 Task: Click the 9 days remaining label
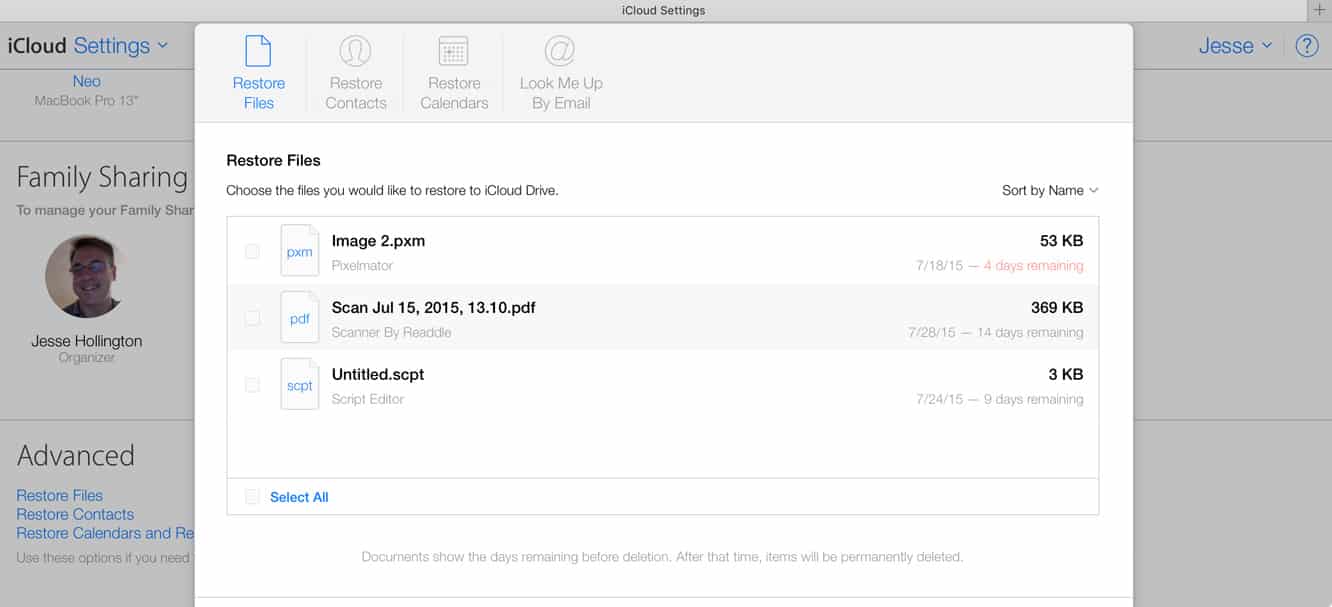1033,399
